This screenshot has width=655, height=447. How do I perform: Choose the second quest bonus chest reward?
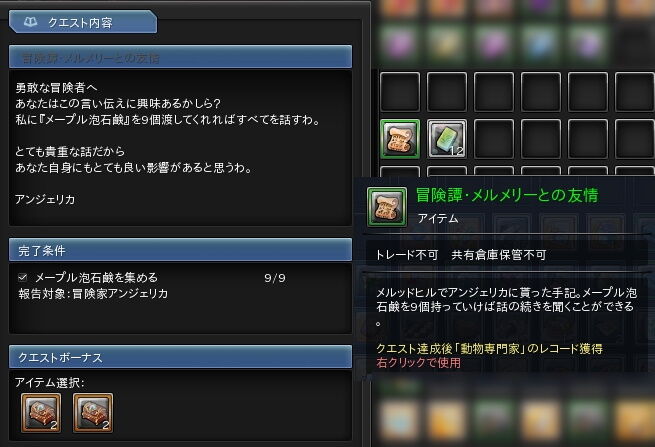pos(93,413)
